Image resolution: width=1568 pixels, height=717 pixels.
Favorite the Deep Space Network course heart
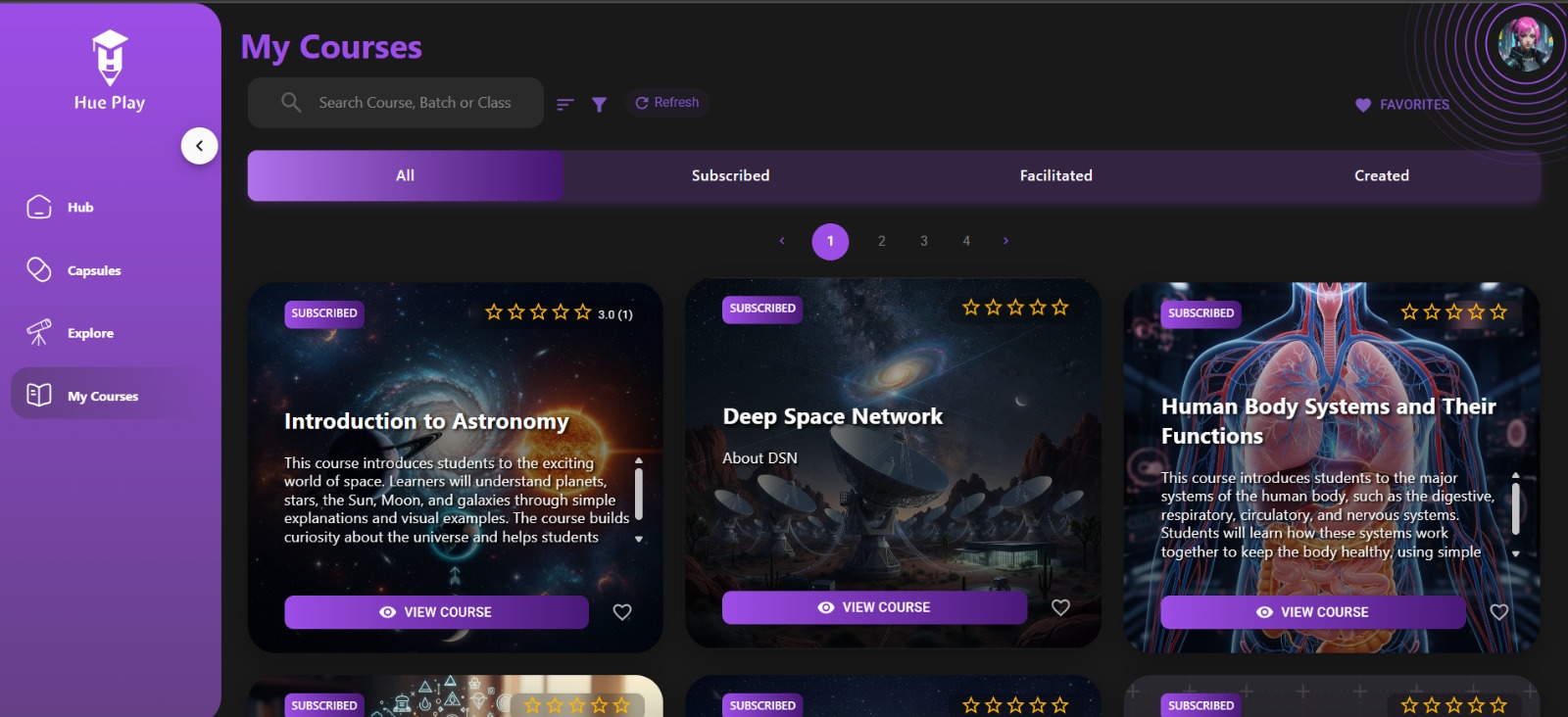[x=1060, y=607]
